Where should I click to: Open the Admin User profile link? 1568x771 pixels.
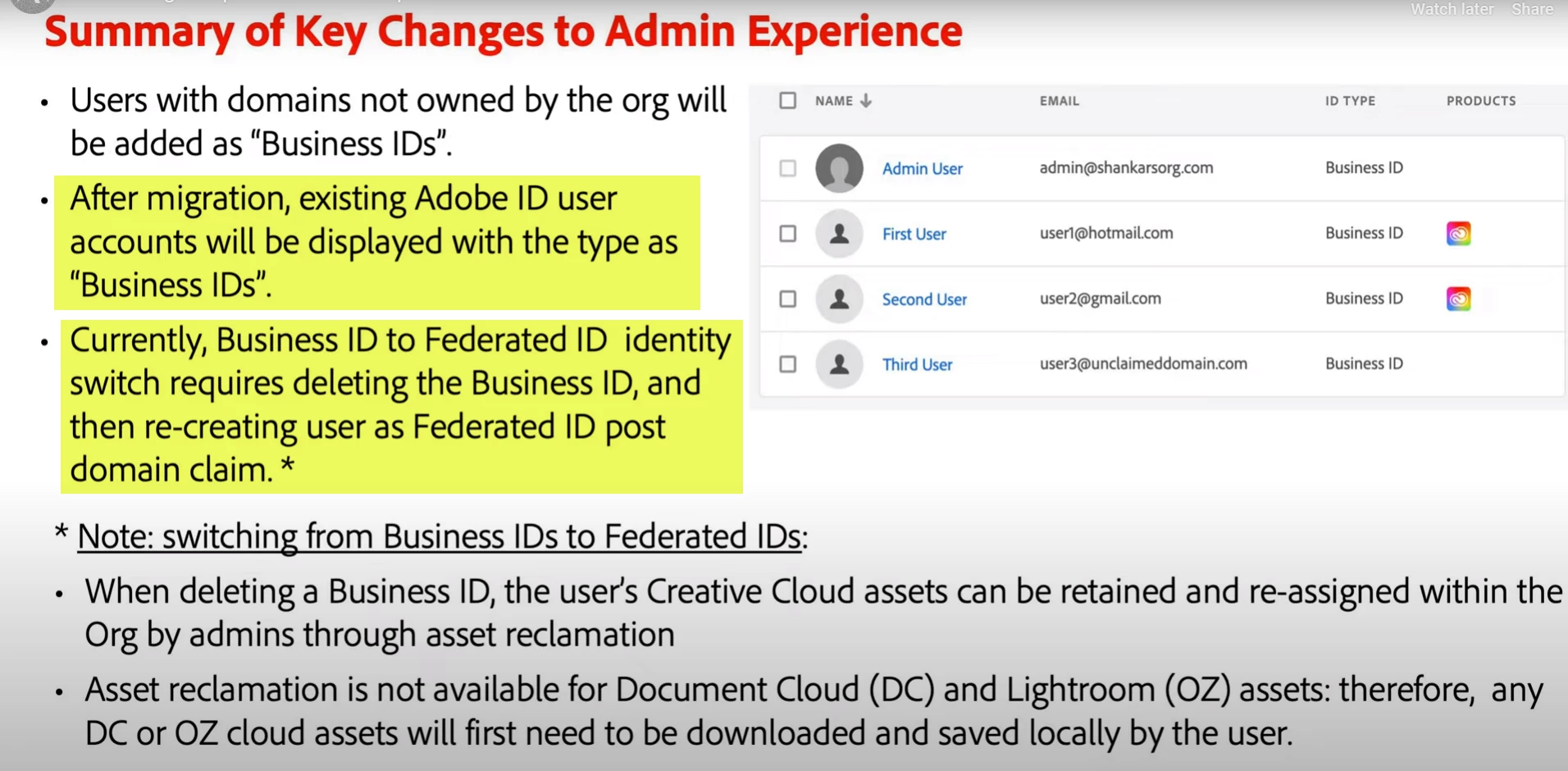[922, 168]
